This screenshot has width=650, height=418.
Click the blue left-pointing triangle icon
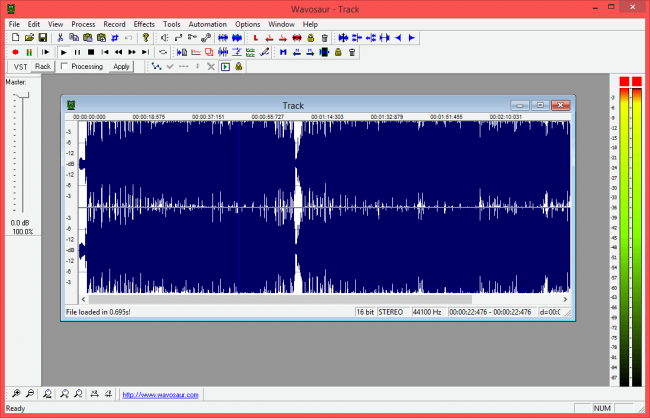(398, 38)
